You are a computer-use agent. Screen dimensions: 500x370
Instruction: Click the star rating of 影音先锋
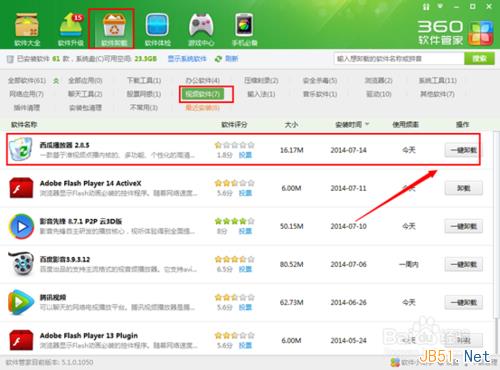pyautogui.click(x=234, y=221)
